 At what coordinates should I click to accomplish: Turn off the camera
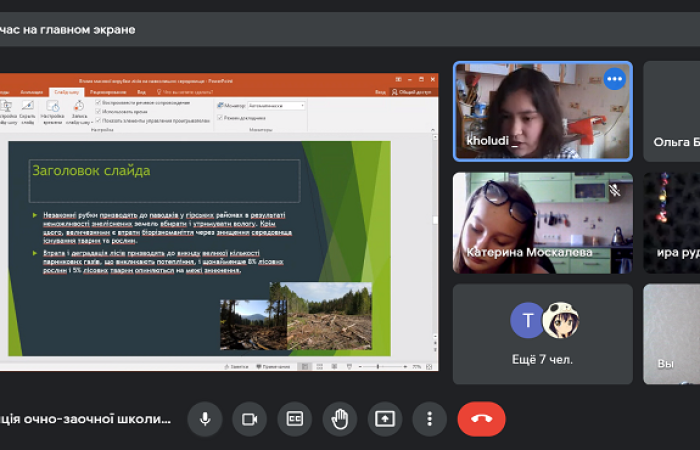(250, 418)
